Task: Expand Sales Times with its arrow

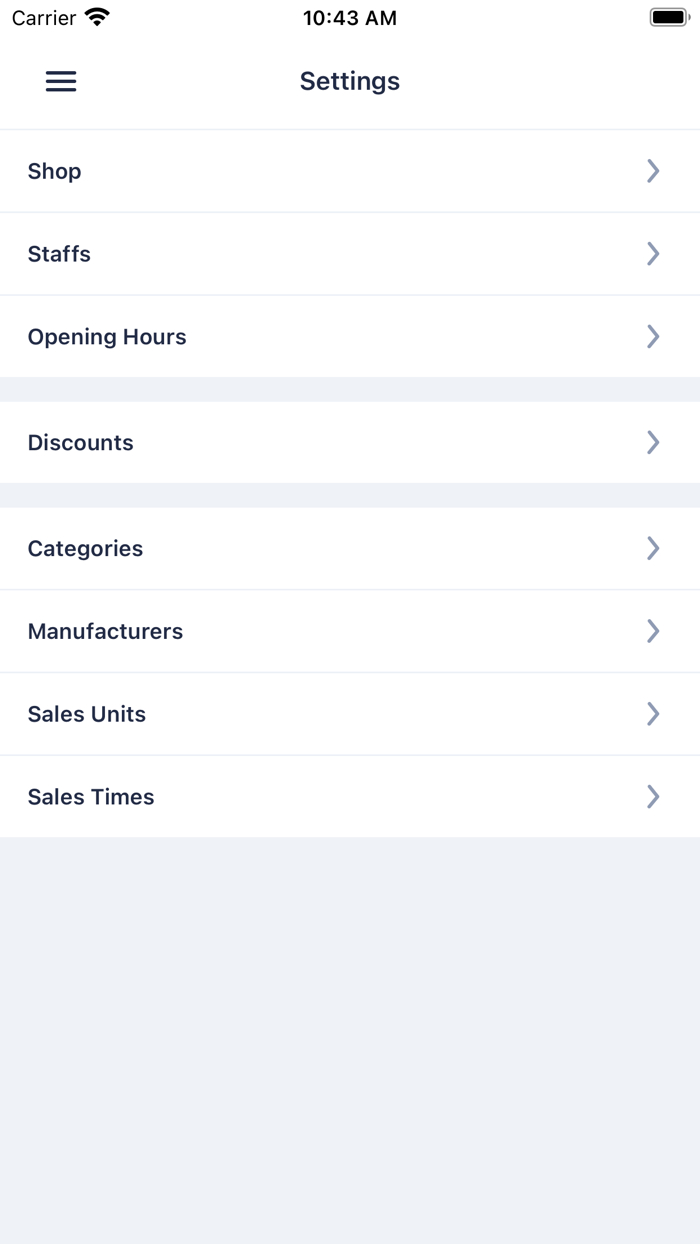Action: point(653,797)
